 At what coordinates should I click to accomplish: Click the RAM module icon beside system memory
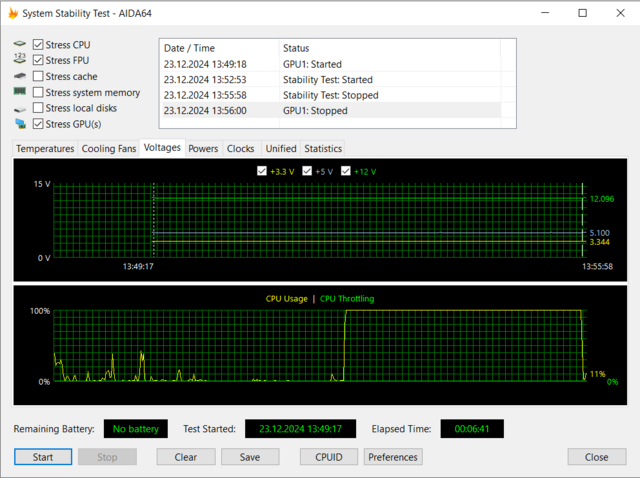tap(20, 92)
